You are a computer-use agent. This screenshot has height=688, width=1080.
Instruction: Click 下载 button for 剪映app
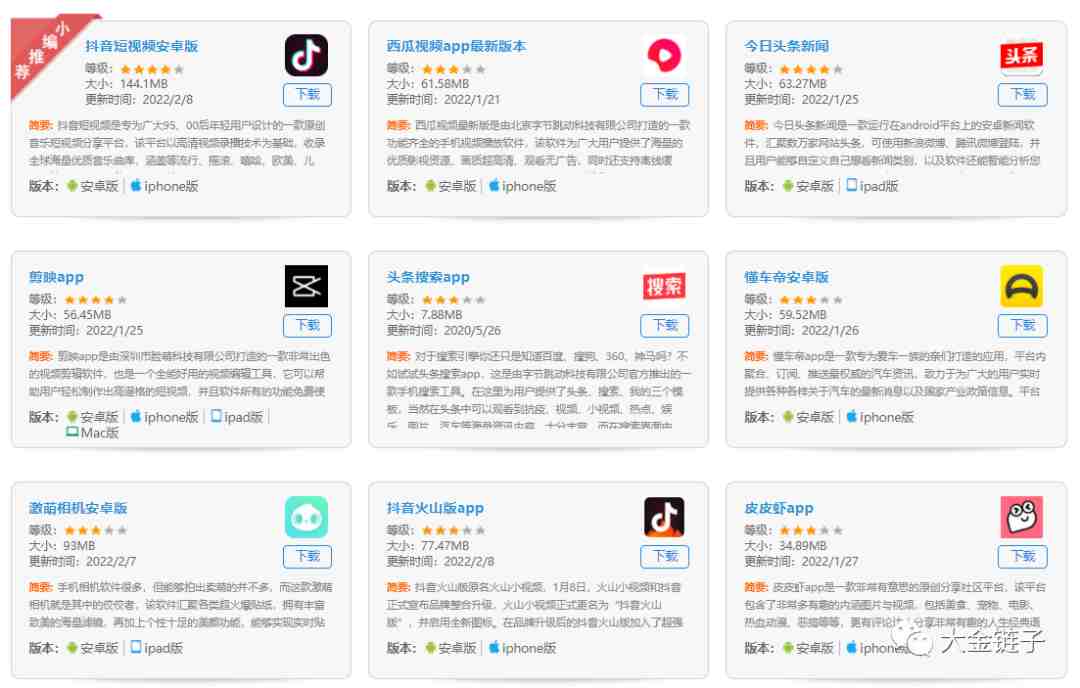[x=307, y=325]
